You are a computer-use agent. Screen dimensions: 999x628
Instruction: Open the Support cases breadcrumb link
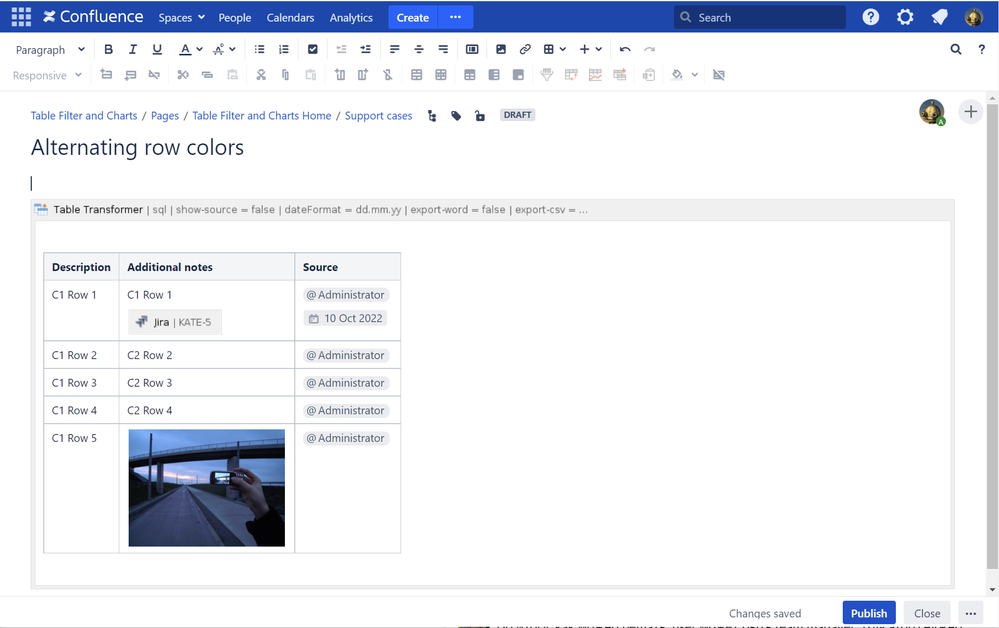(x=378, y=115)
